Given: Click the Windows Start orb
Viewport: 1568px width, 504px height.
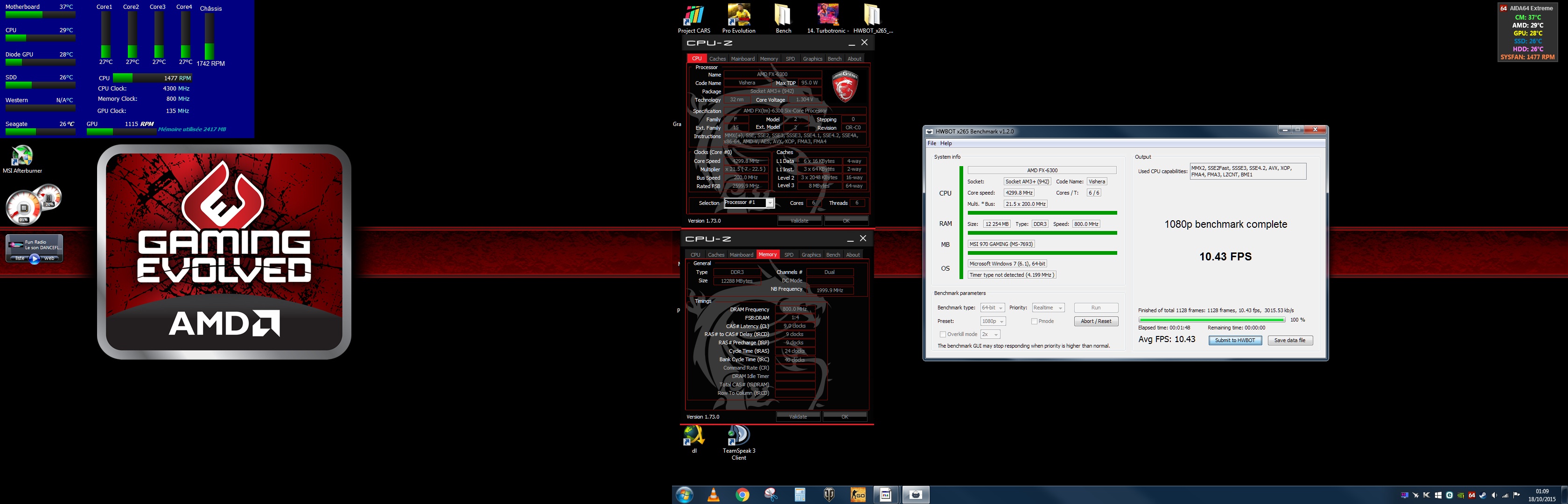Looking at the screenshot, I should click(x=684, y=495).
